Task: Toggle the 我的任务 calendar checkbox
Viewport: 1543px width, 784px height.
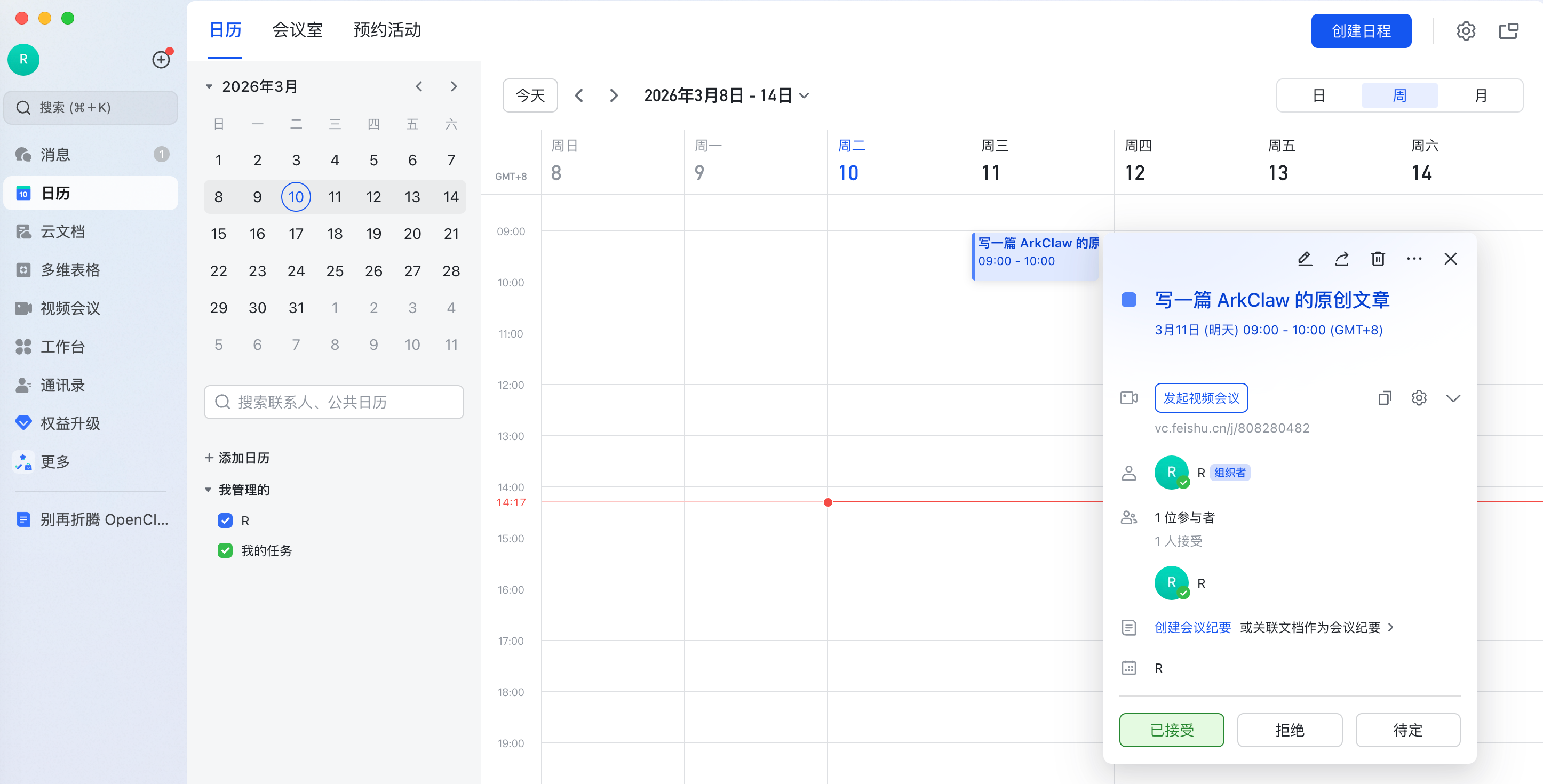Action: coord(225,550)
